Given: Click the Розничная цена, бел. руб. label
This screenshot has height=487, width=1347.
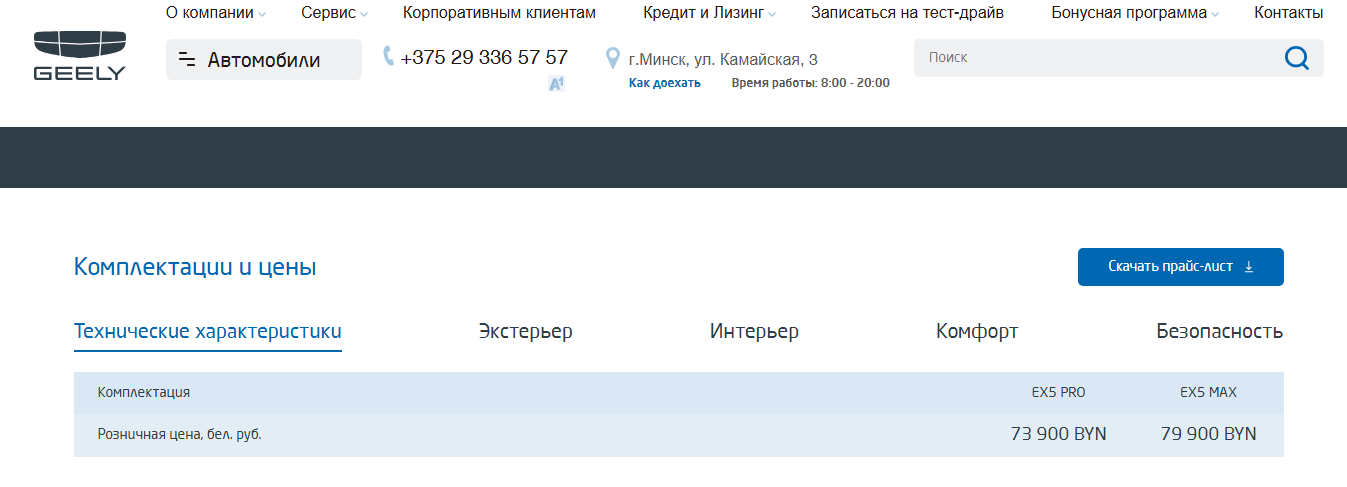Looking at the screenshot, I should pos(180,435).
